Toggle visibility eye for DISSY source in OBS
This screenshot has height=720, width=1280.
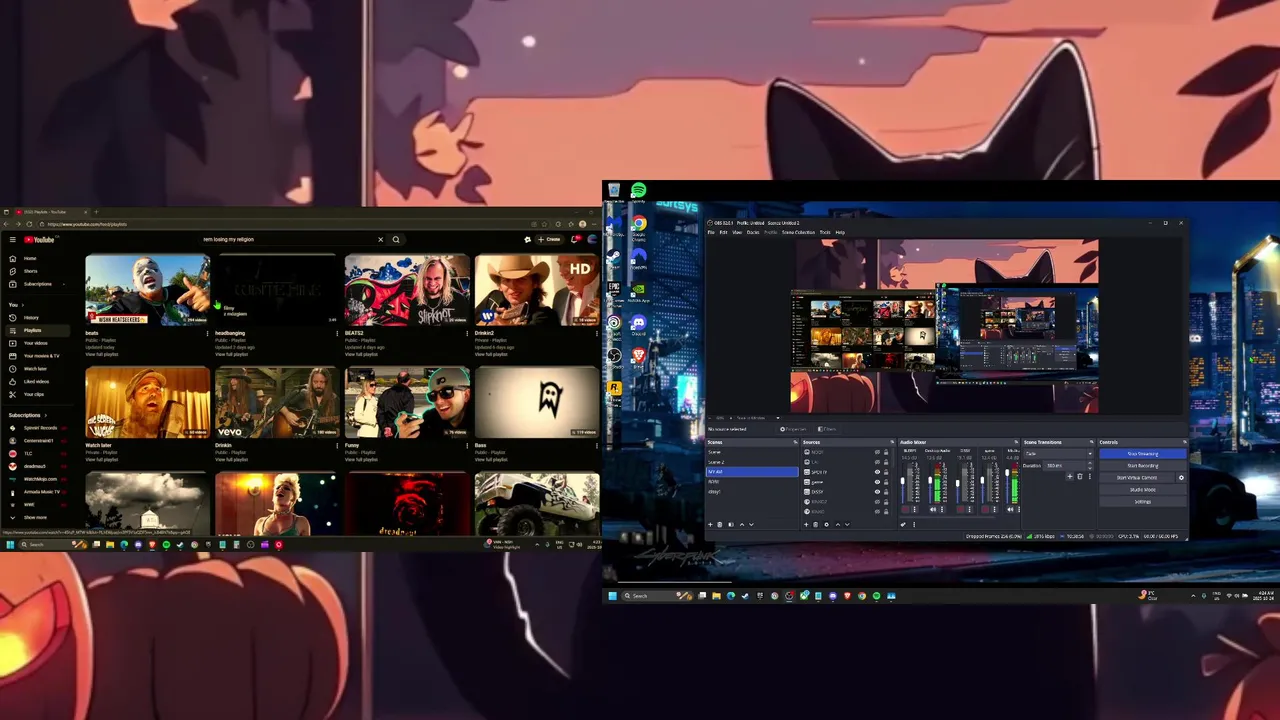pos(877,492)
